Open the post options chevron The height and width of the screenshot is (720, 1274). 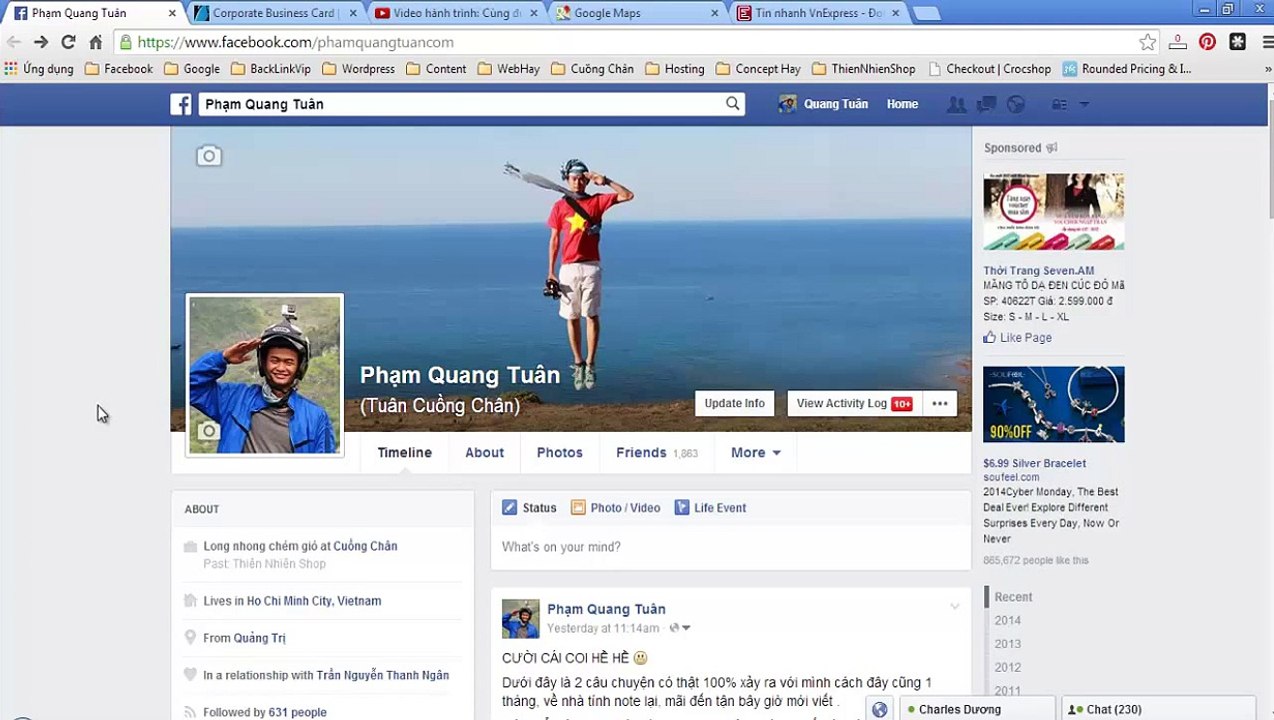point(955,607)
